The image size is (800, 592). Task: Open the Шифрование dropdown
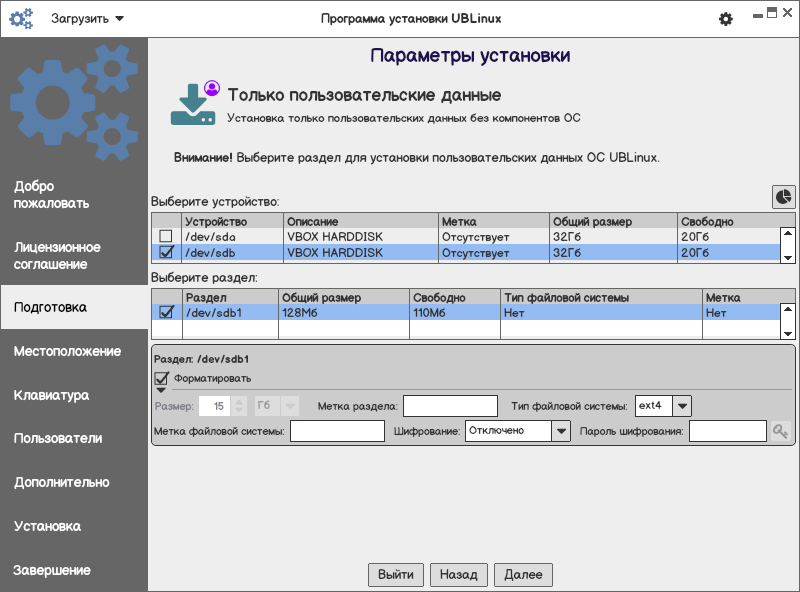click(x=562, y=431)
